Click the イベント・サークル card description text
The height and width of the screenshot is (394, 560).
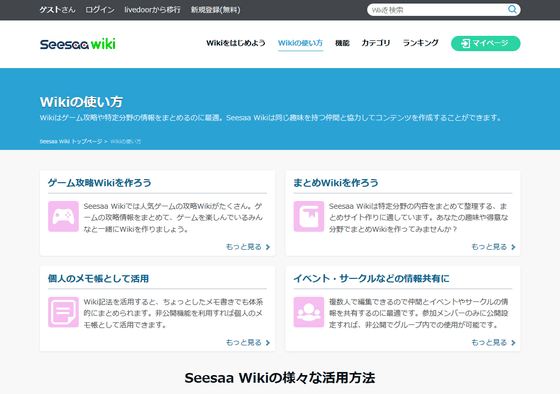click(419, 313)
